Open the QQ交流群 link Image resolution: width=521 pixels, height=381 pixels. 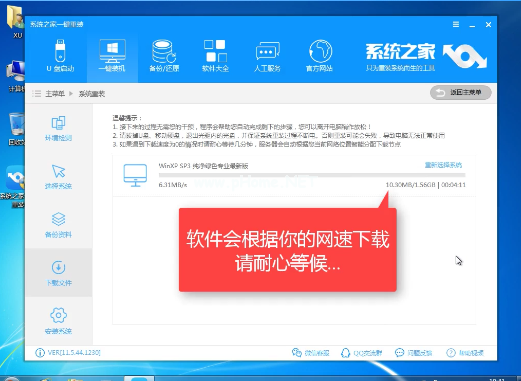pyautogui.click(x=362, y=353)
